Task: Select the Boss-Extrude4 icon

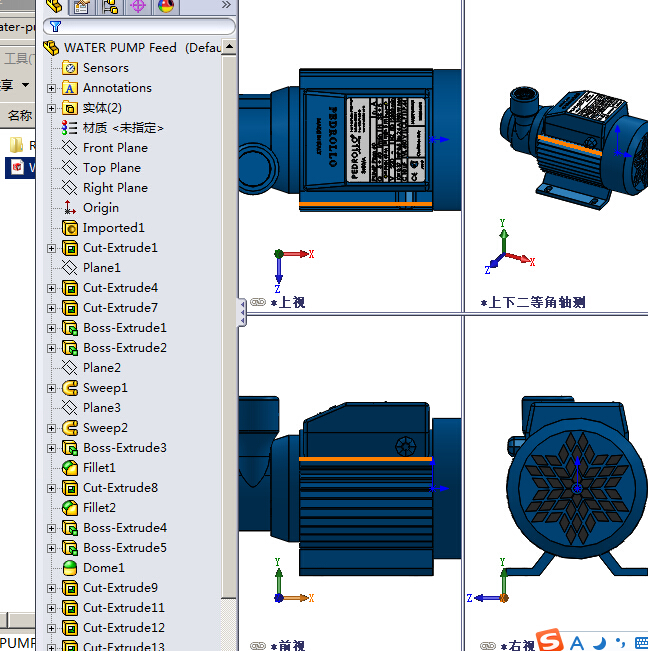Action: [69, 528]
